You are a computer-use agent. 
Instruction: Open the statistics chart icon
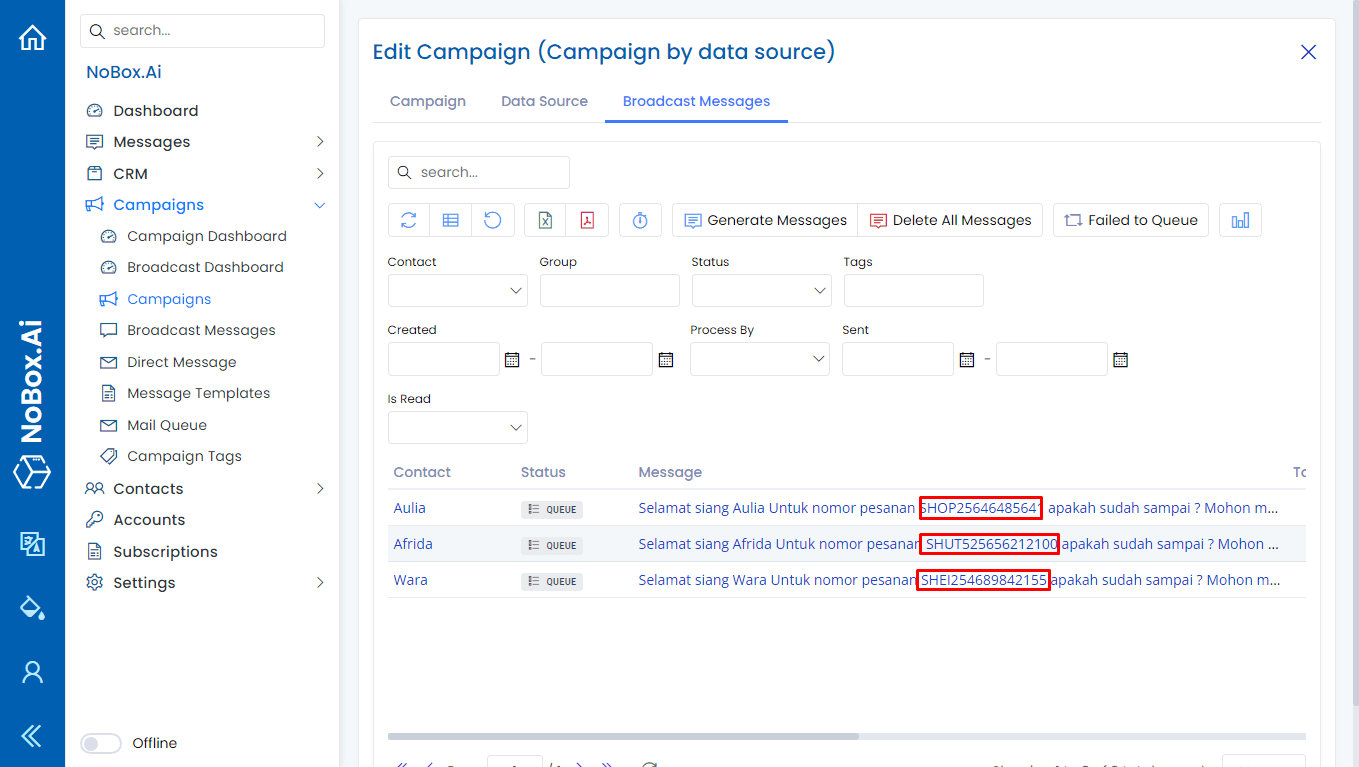click(1240, 219)
